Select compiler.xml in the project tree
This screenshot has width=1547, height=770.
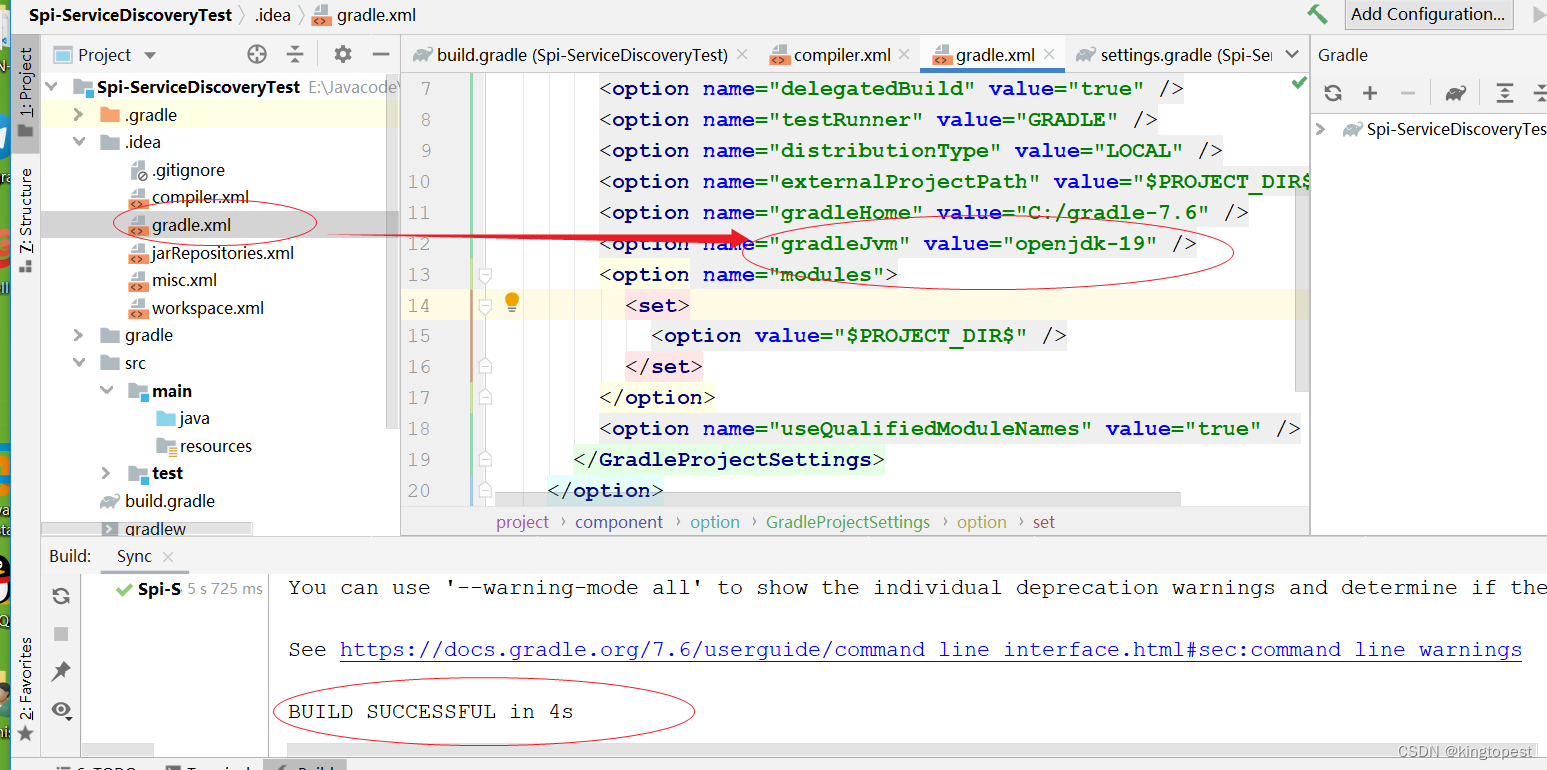point(200,197)
